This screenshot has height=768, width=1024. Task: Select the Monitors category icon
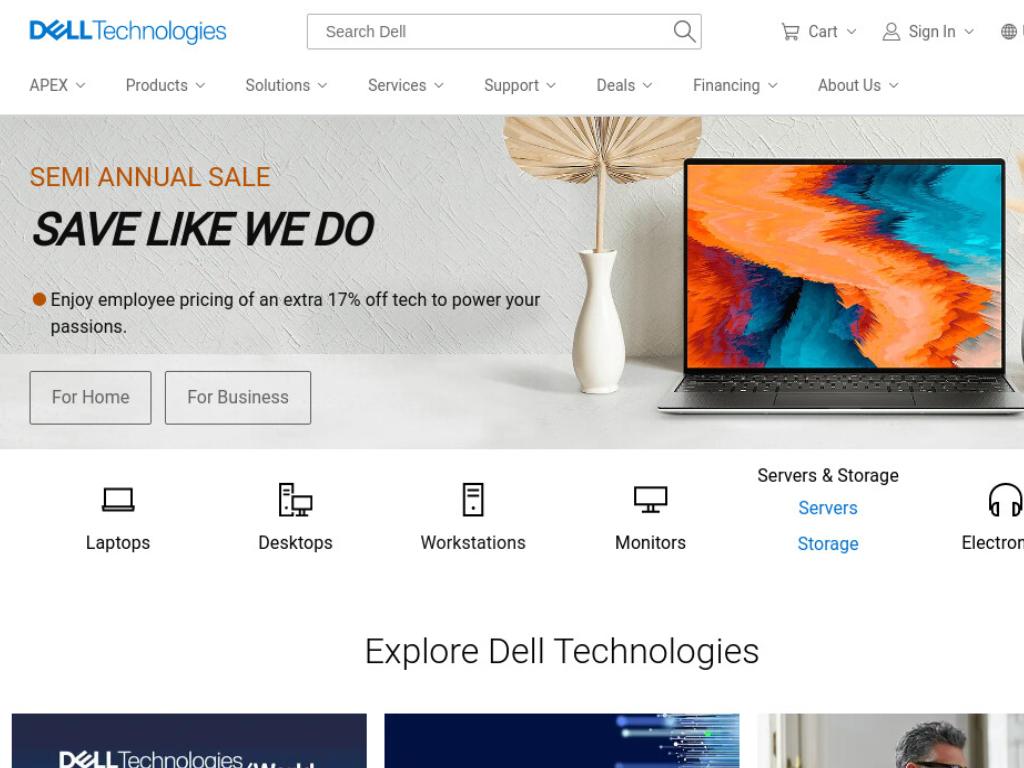pyautogui.click(x=650, y=500)
